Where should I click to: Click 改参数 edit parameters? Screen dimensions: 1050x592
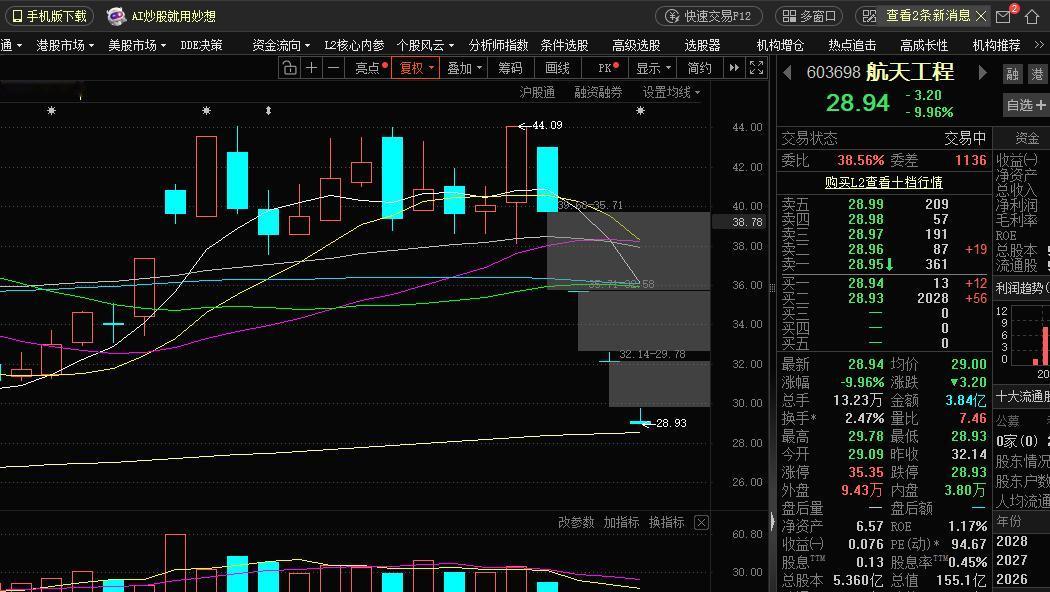576,522
